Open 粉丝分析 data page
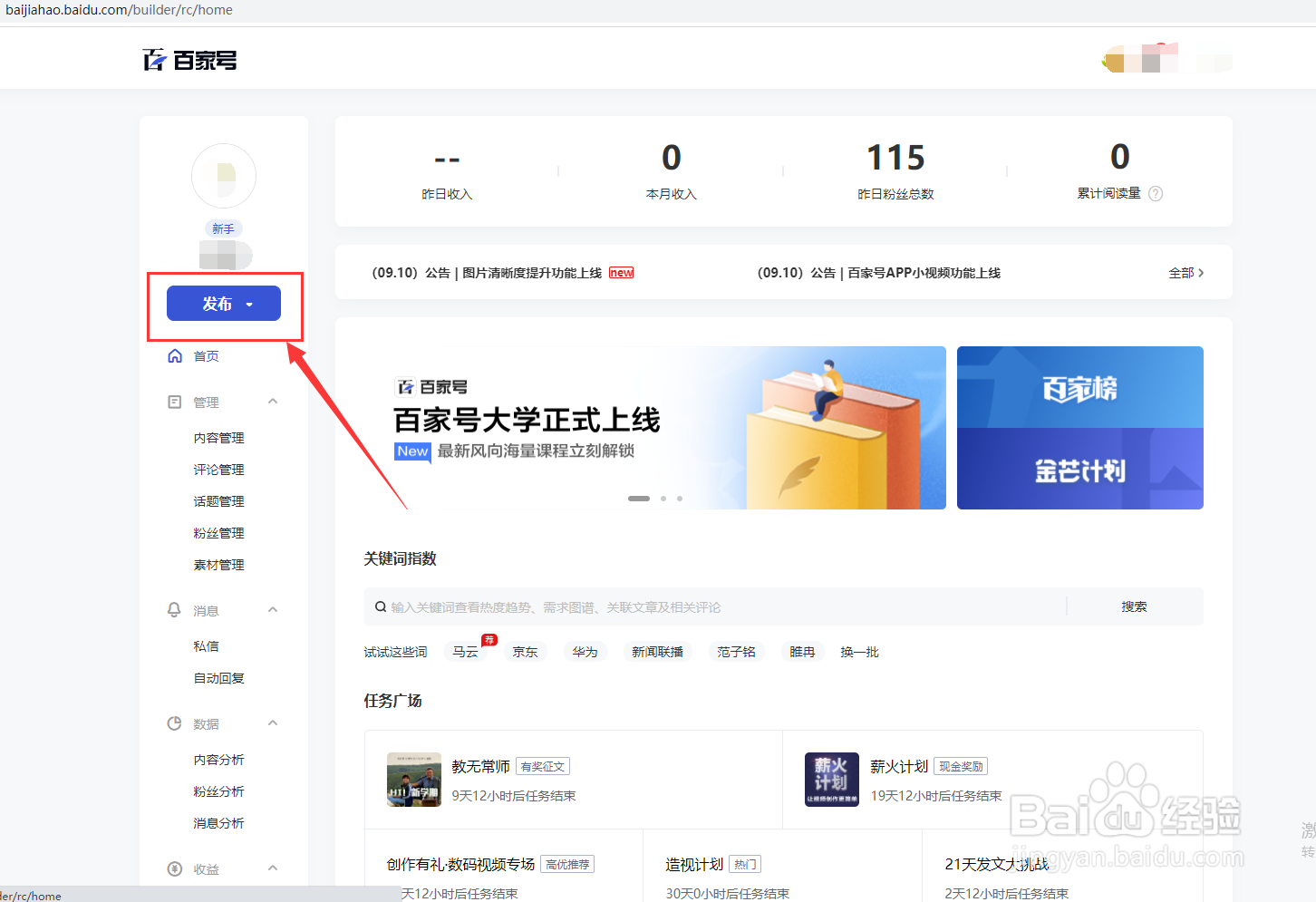Viewport: 1316px width, 902px height. tap(218, 791)
